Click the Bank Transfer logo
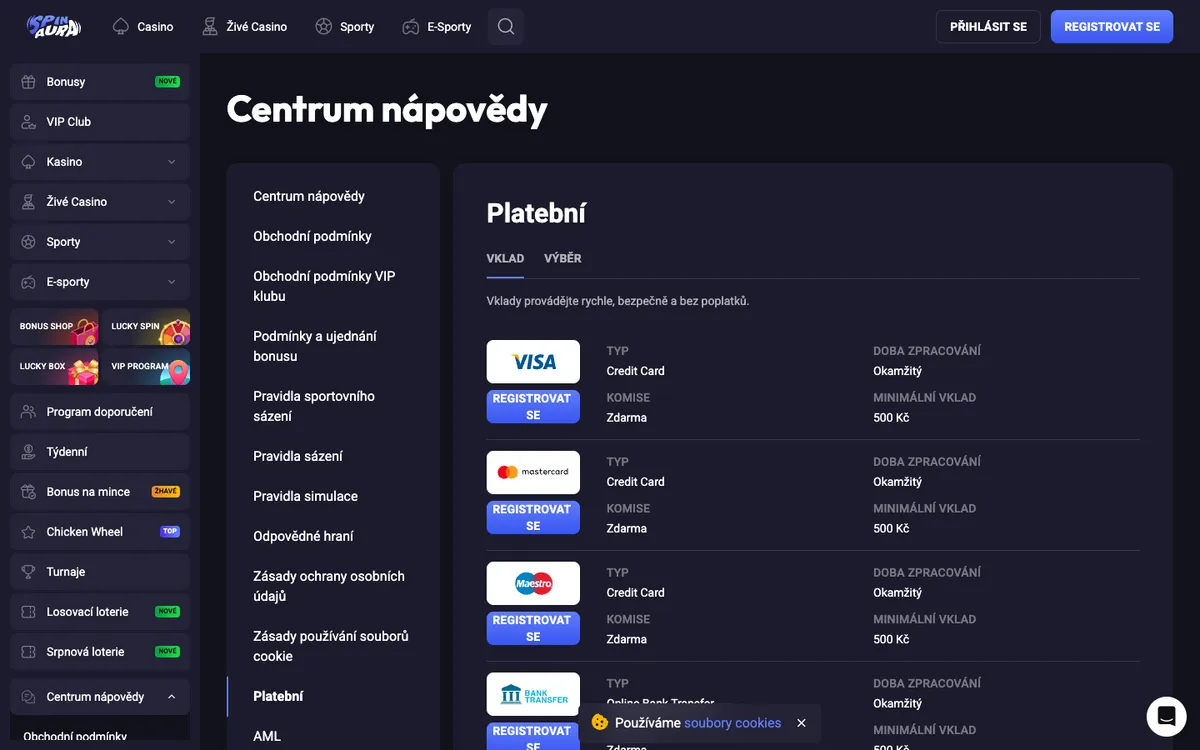The image size is (1200, 750). [x=533, y=694]
